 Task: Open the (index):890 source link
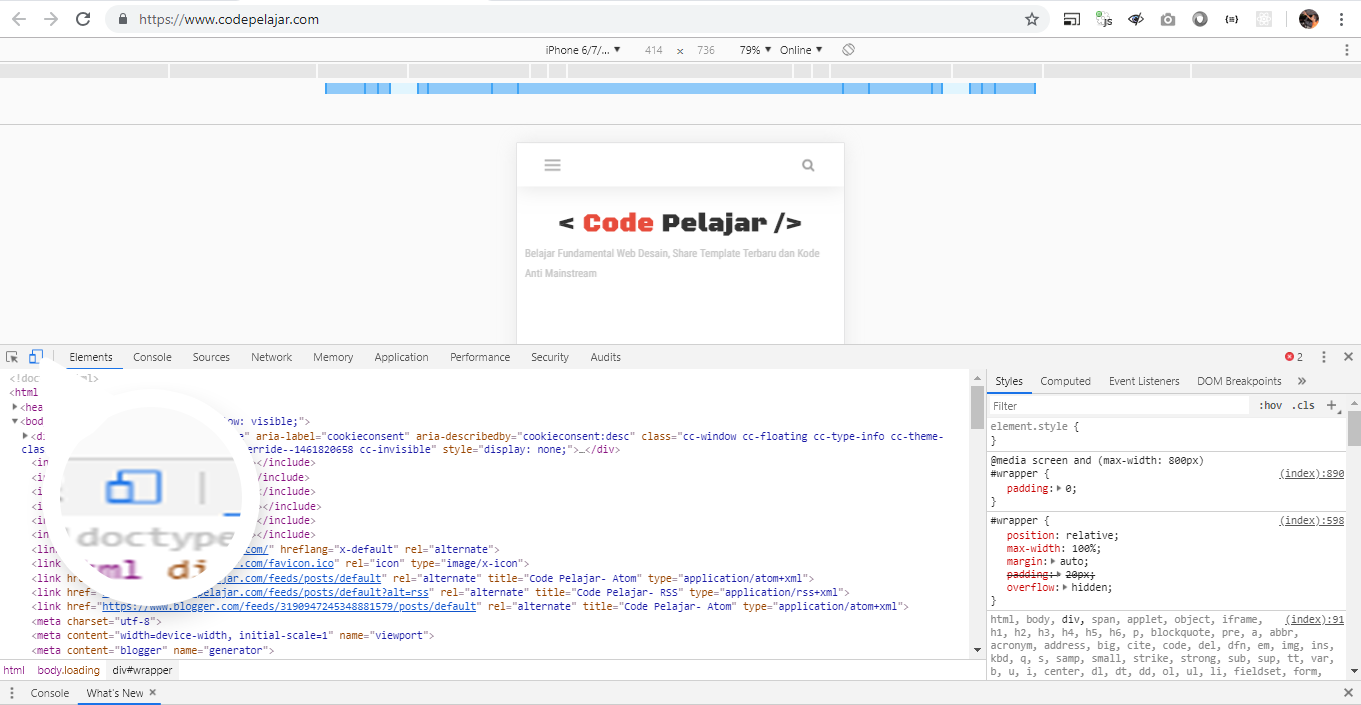point(1312,474)
